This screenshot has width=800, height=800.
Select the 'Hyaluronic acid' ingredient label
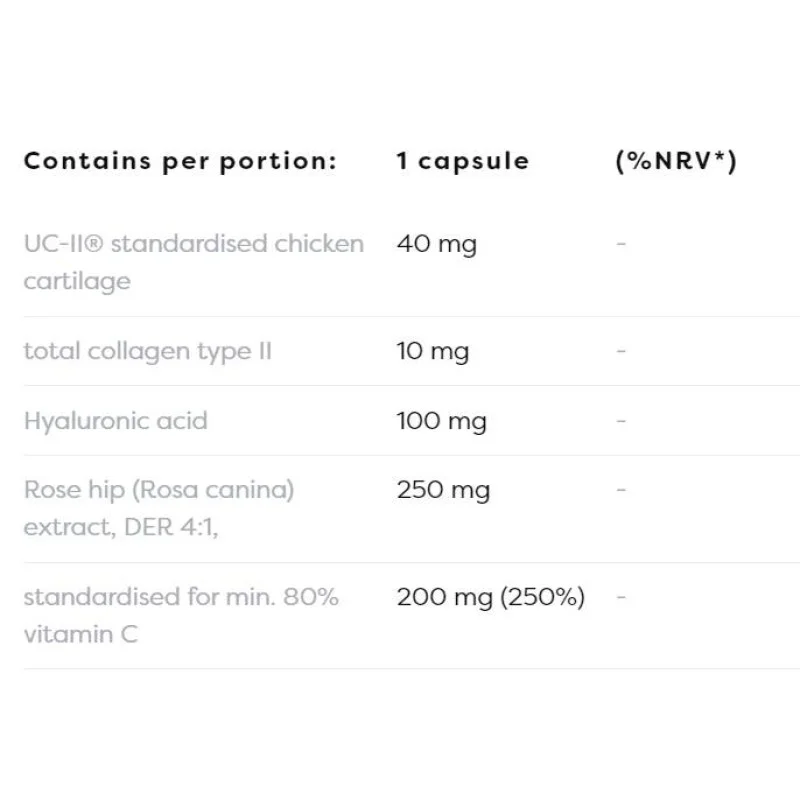pos(115,420)
